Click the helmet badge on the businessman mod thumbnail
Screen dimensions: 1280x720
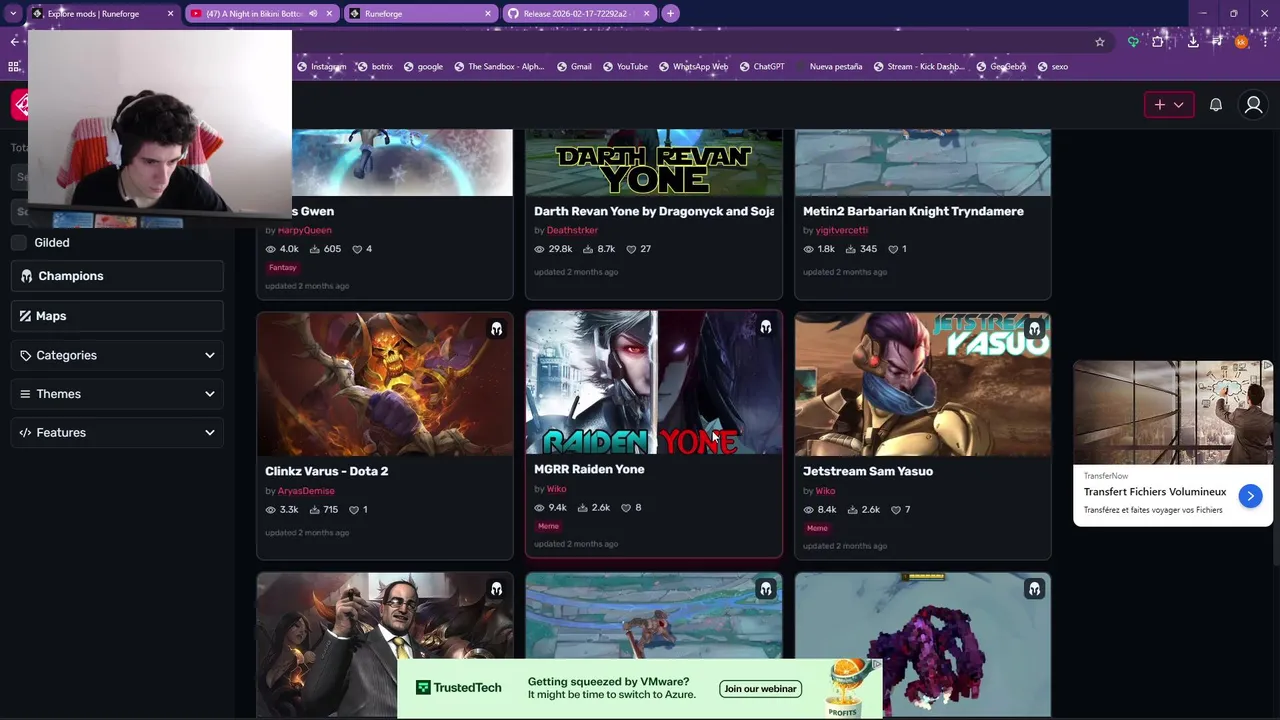[496, 589]
